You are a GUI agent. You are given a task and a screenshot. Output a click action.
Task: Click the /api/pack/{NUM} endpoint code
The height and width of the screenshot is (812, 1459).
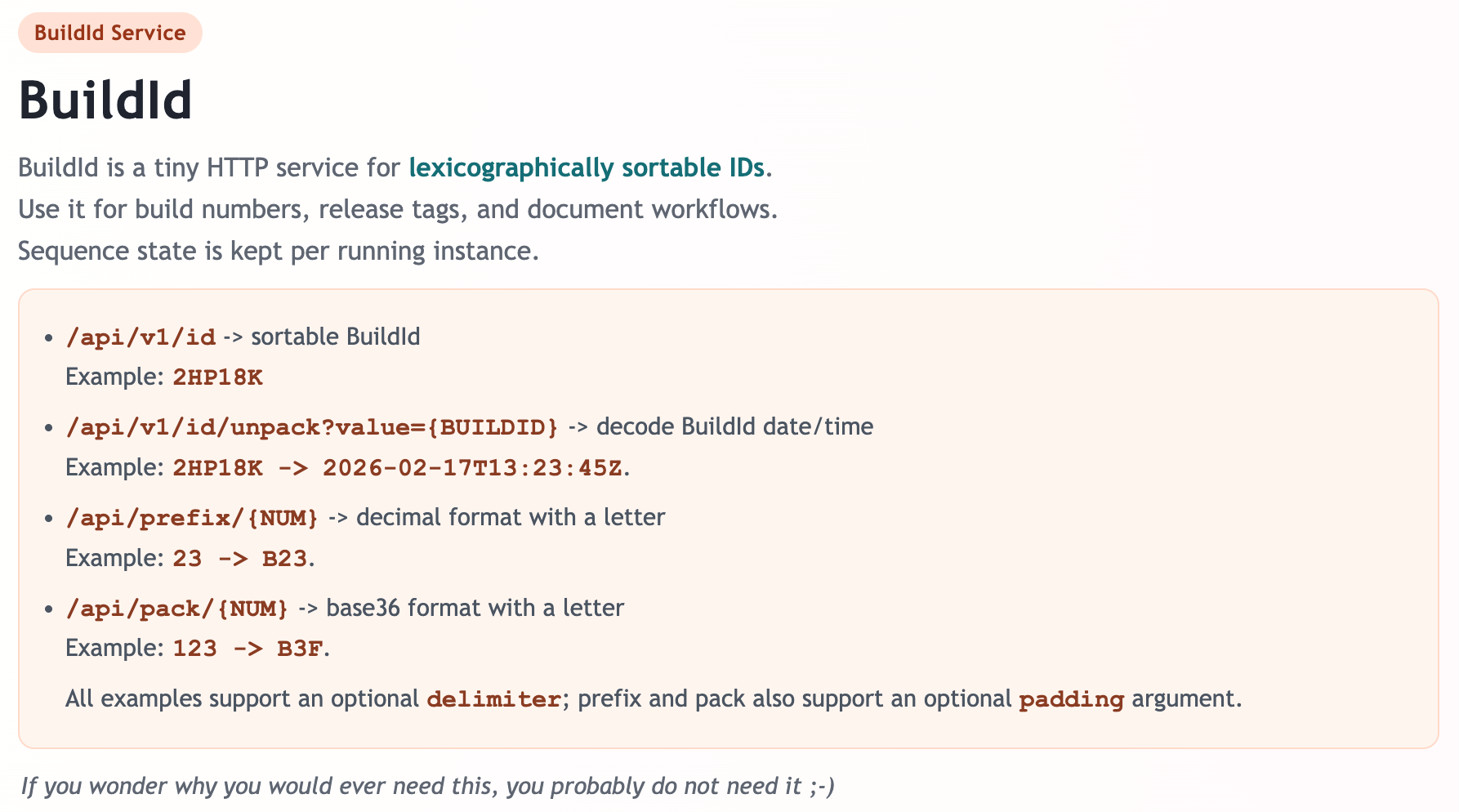(x=177, y=609)
